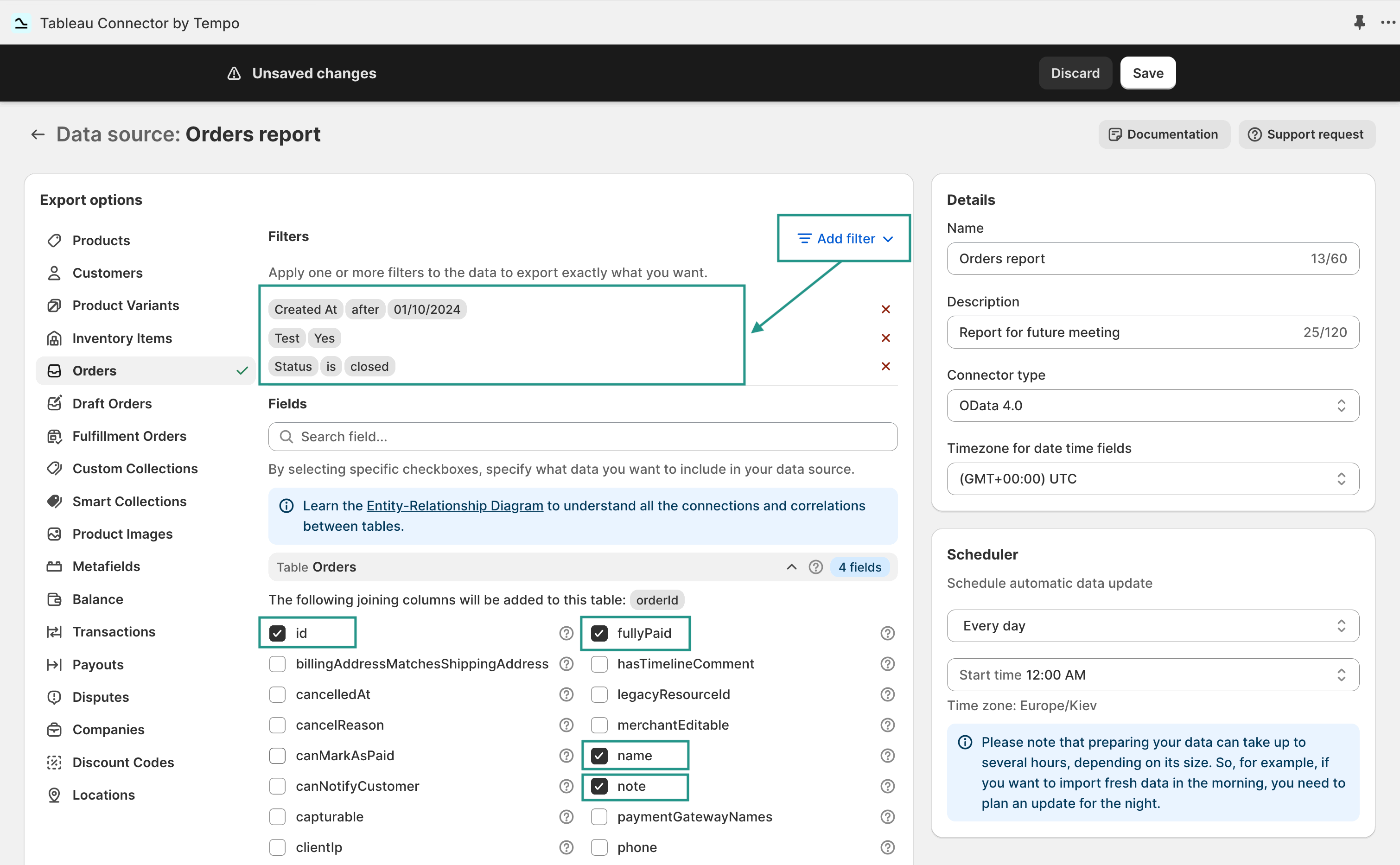
Task: Pin the app using the pin icon
Action: click(1359, 23)
